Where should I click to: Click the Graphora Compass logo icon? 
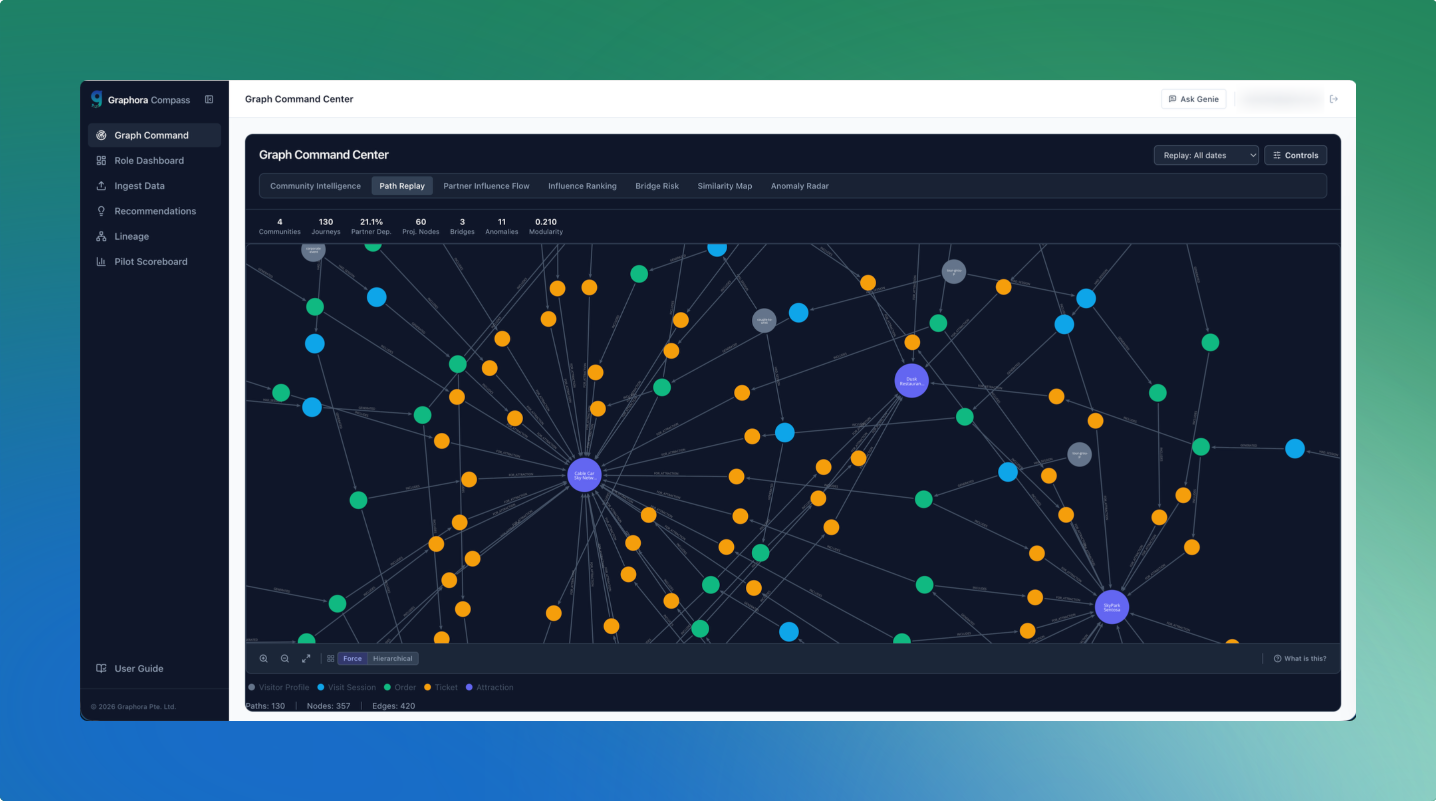pyautogui.click(x=97, y=99)
